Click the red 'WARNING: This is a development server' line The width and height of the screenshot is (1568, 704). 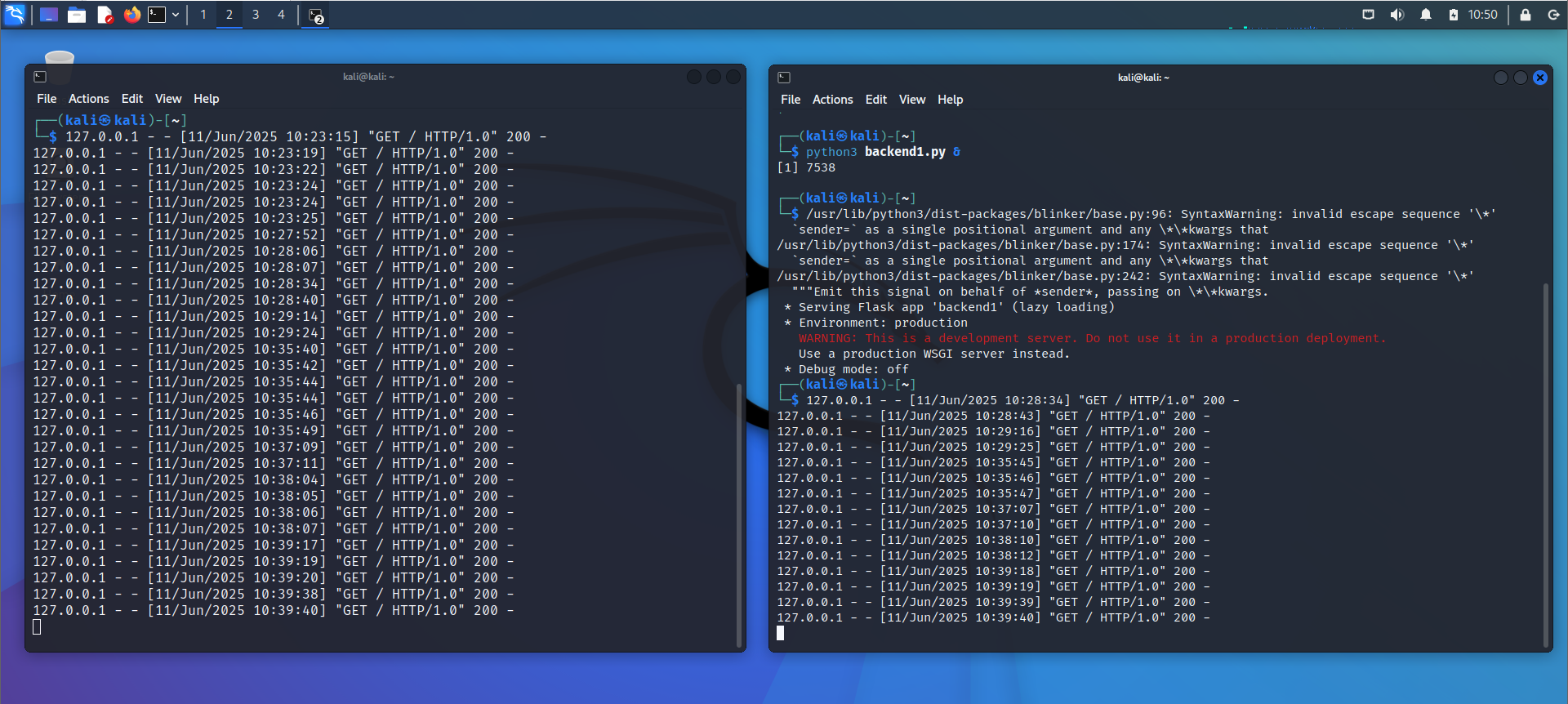click(x=1092, y=338)
